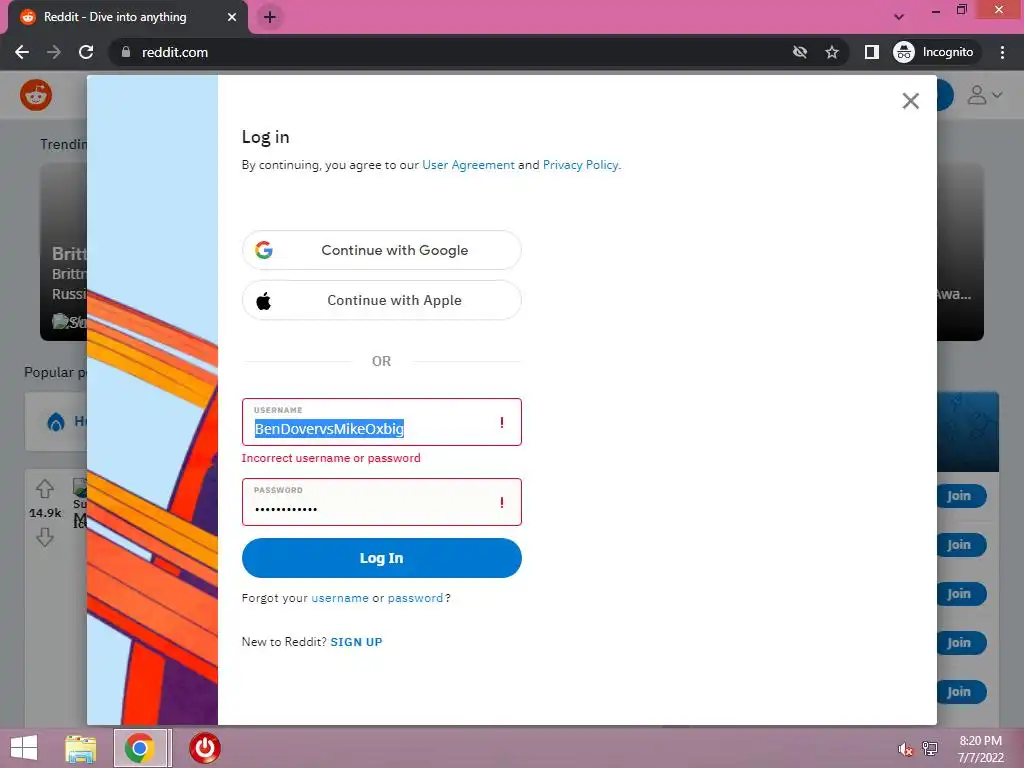This screenshot has width=1024, height=768.
Task: Click the 'Log in' heading text
Action: pyautogui.click(x=265, y=137)
